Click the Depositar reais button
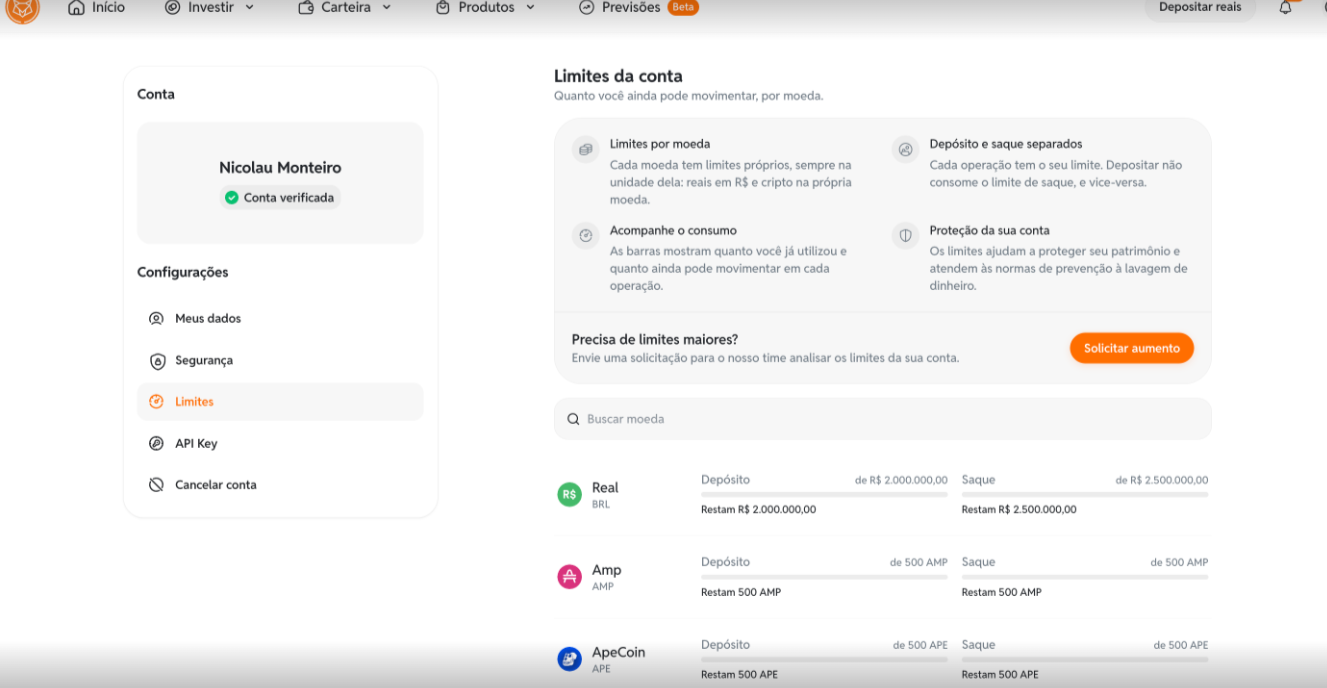1327x688 pixels. tap(1200, 7)
